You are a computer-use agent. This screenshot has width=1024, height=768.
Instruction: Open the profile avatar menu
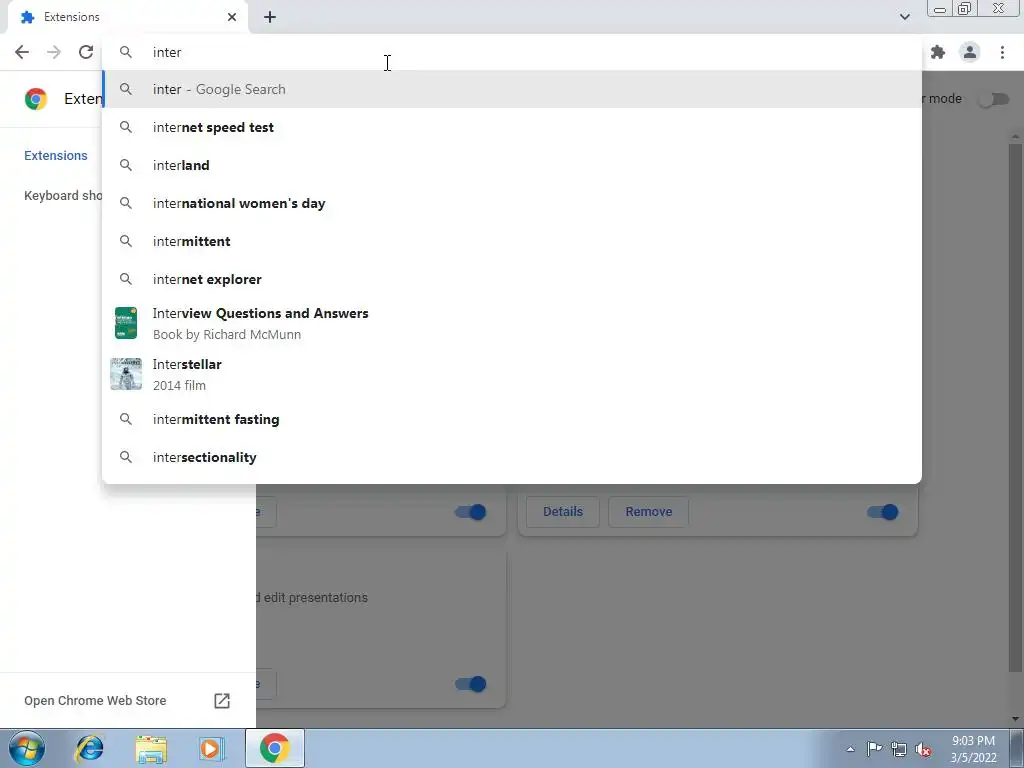tap(970, 52)
